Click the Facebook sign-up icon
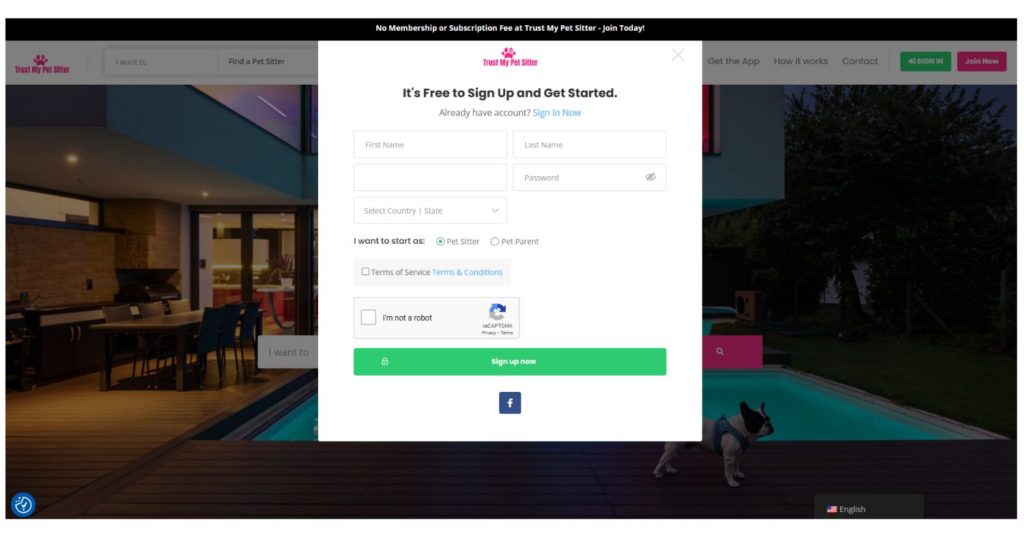The image size is (1024, 538). point(509,403)
